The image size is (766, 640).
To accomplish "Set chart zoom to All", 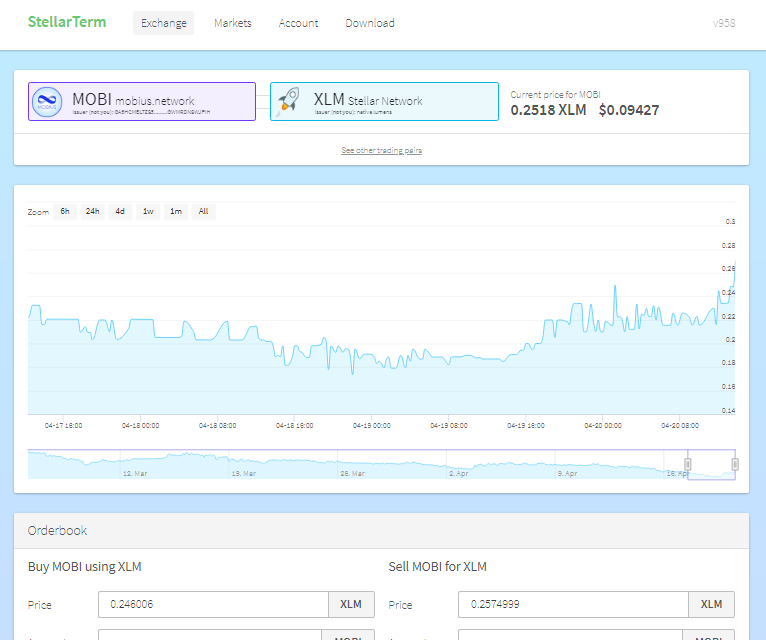I will (x=204, y=212).
